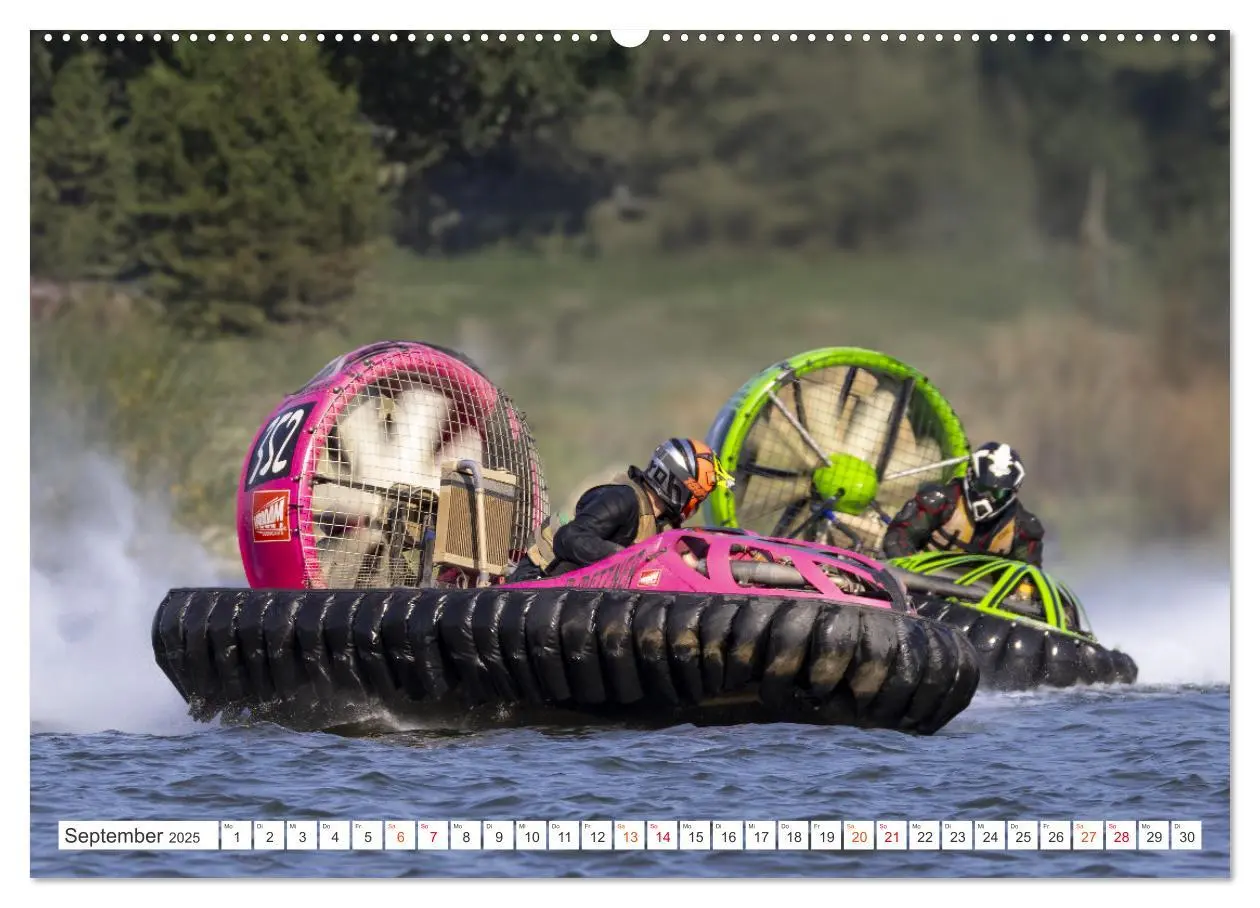The height and width of the screenshot is (908, 1260).
Task: Select day 5 (Fr) in the calendar strip
Action: [x=367, y=836]
